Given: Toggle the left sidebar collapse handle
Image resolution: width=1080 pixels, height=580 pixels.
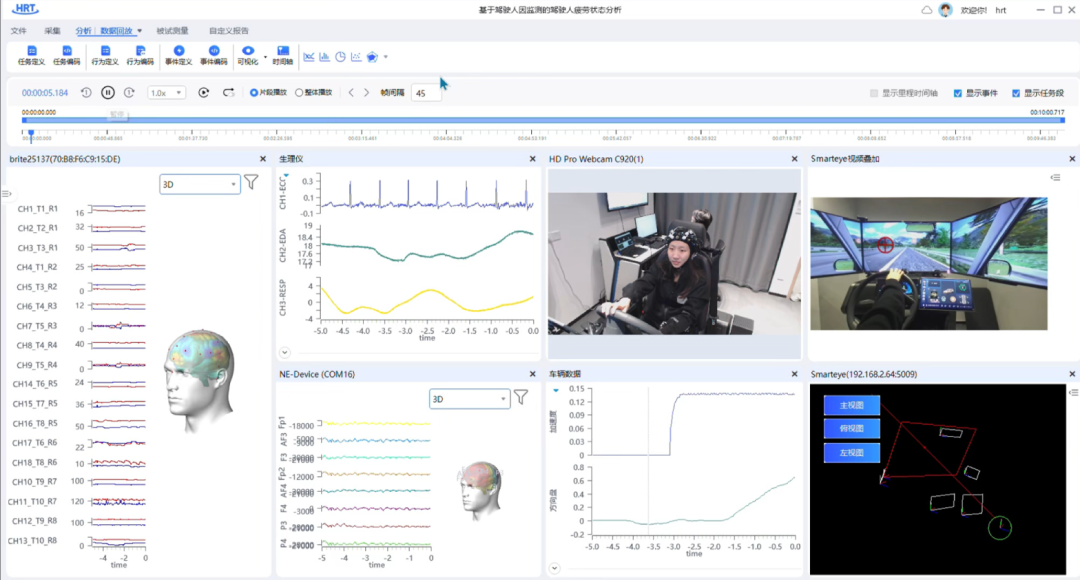Looking at the screenshot, I should click(6, 194).
